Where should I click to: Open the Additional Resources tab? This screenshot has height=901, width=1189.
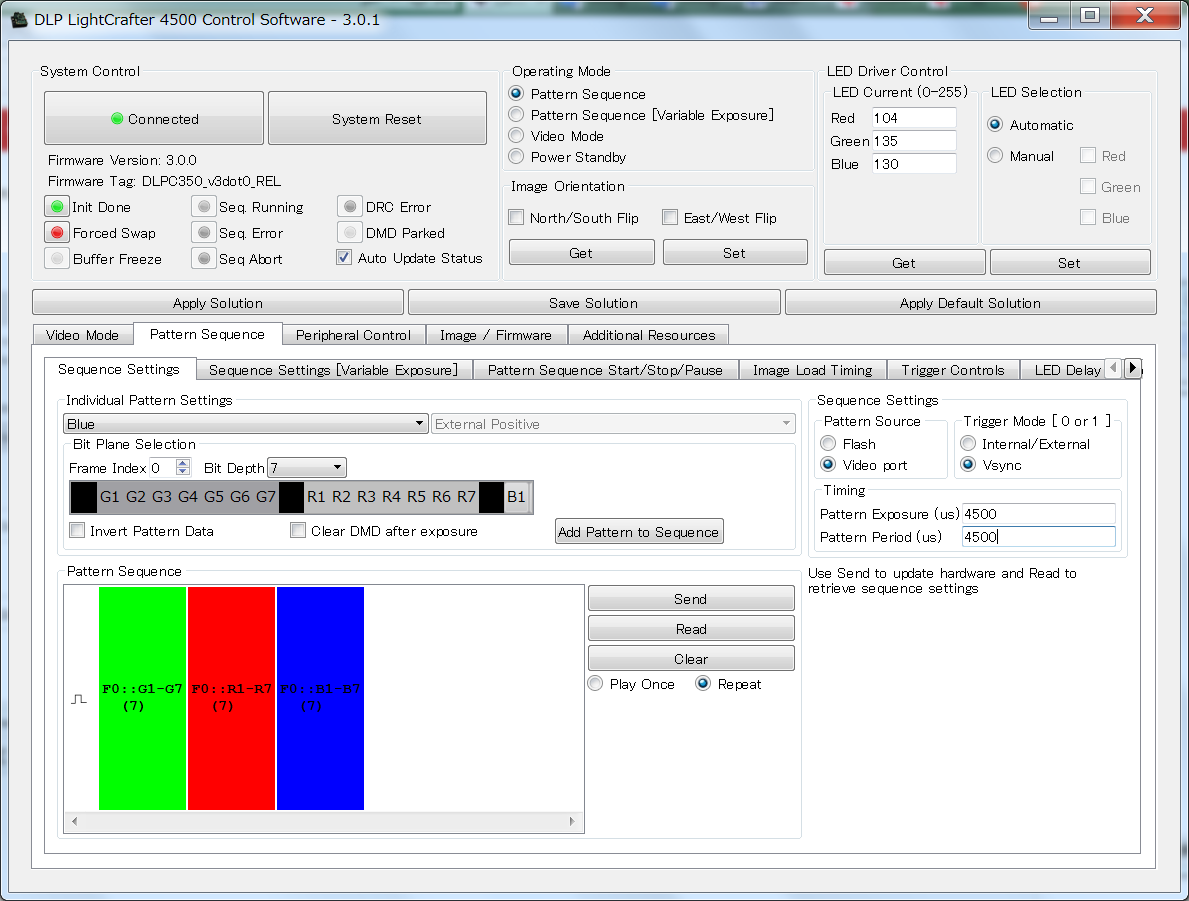click(x=649, y=334)
